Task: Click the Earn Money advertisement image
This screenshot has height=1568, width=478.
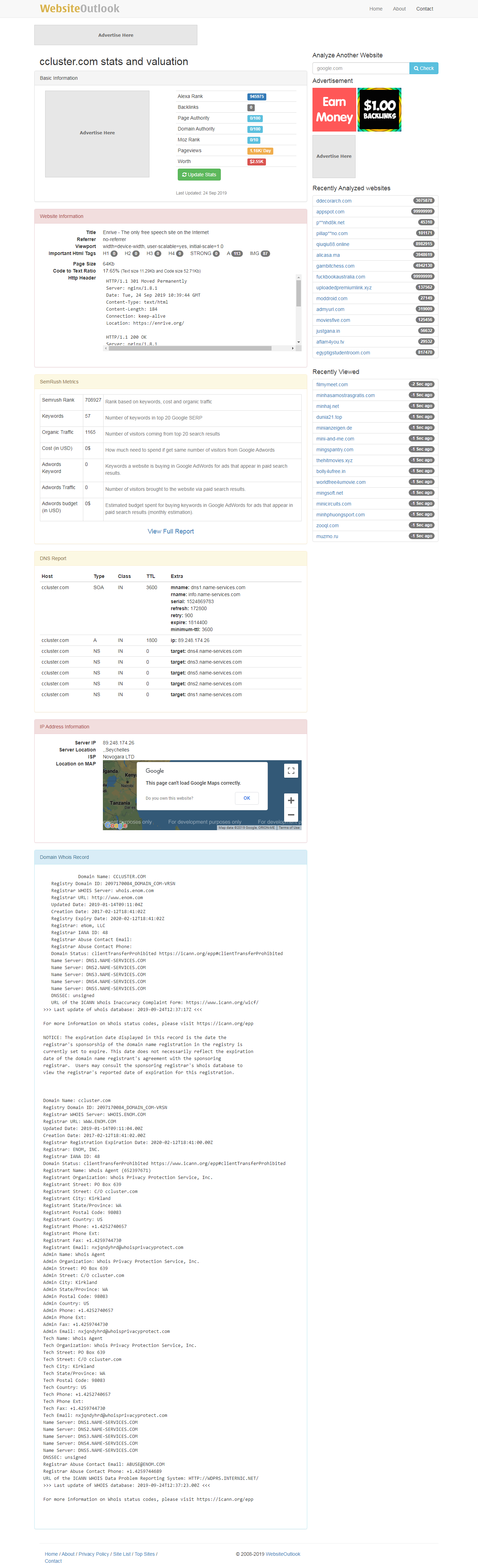Action: click(334, 110)
